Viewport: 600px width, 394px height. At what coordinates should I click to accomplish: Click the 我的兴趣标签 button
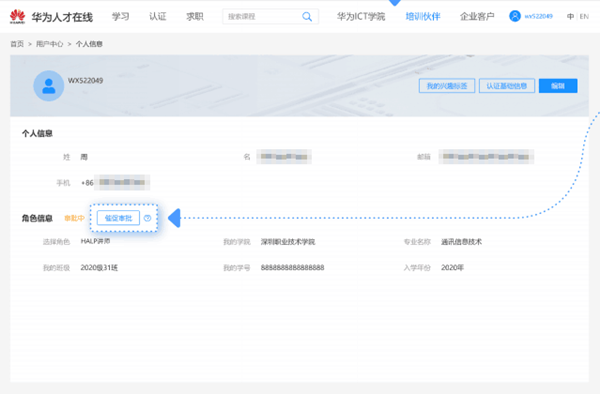pos(447,86)
